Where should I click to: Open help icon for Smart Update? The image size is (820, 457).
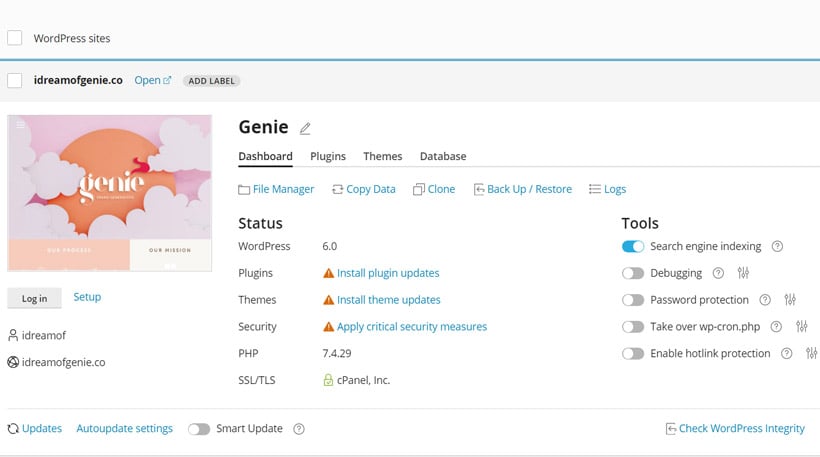pos(299,429)
